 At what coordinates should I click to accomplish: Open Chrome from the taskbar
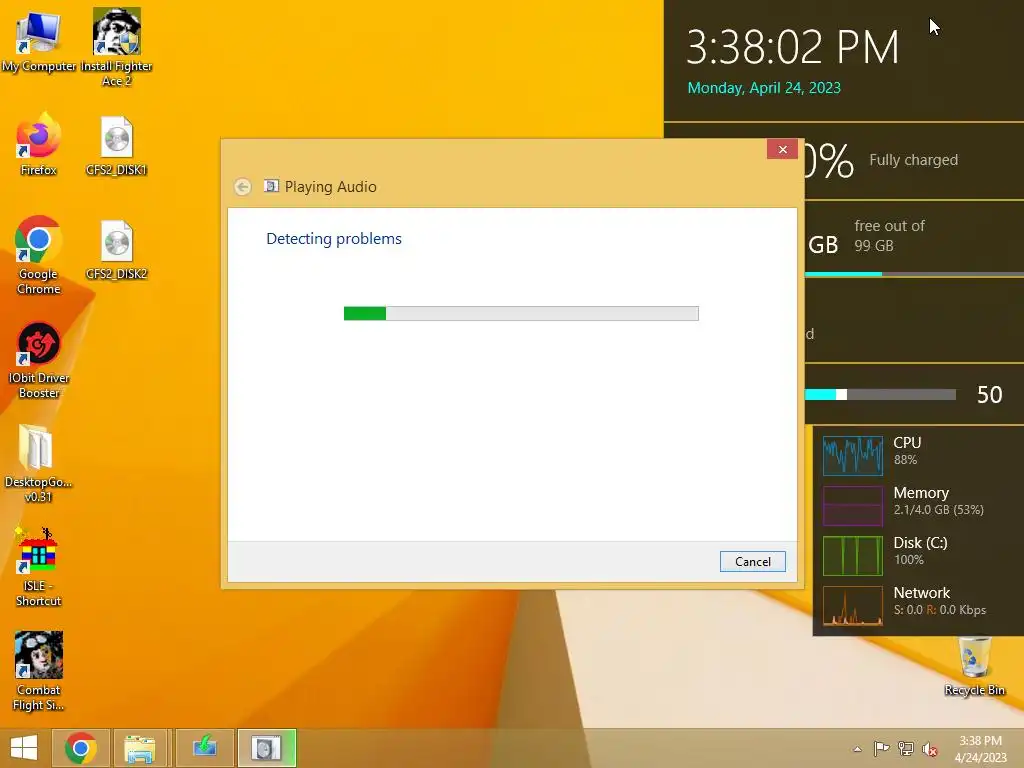tap(80, 748)
